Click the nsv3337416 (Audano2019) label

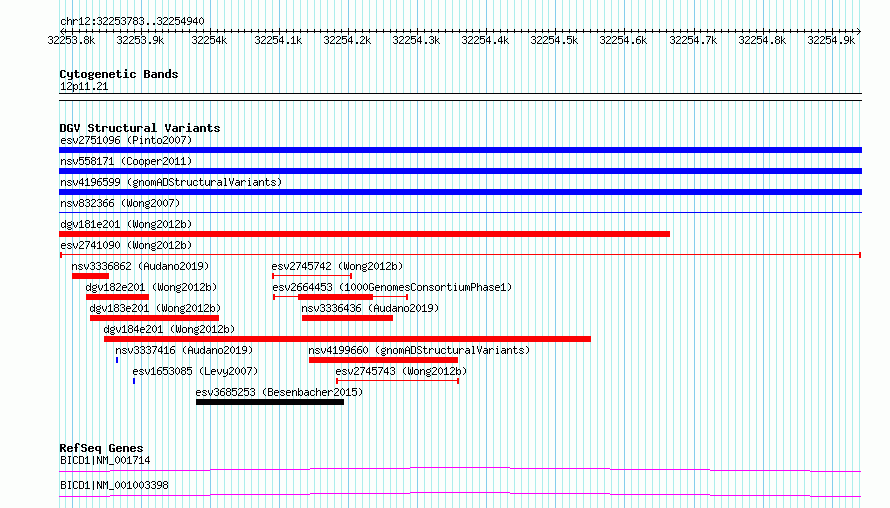(184, 350)
